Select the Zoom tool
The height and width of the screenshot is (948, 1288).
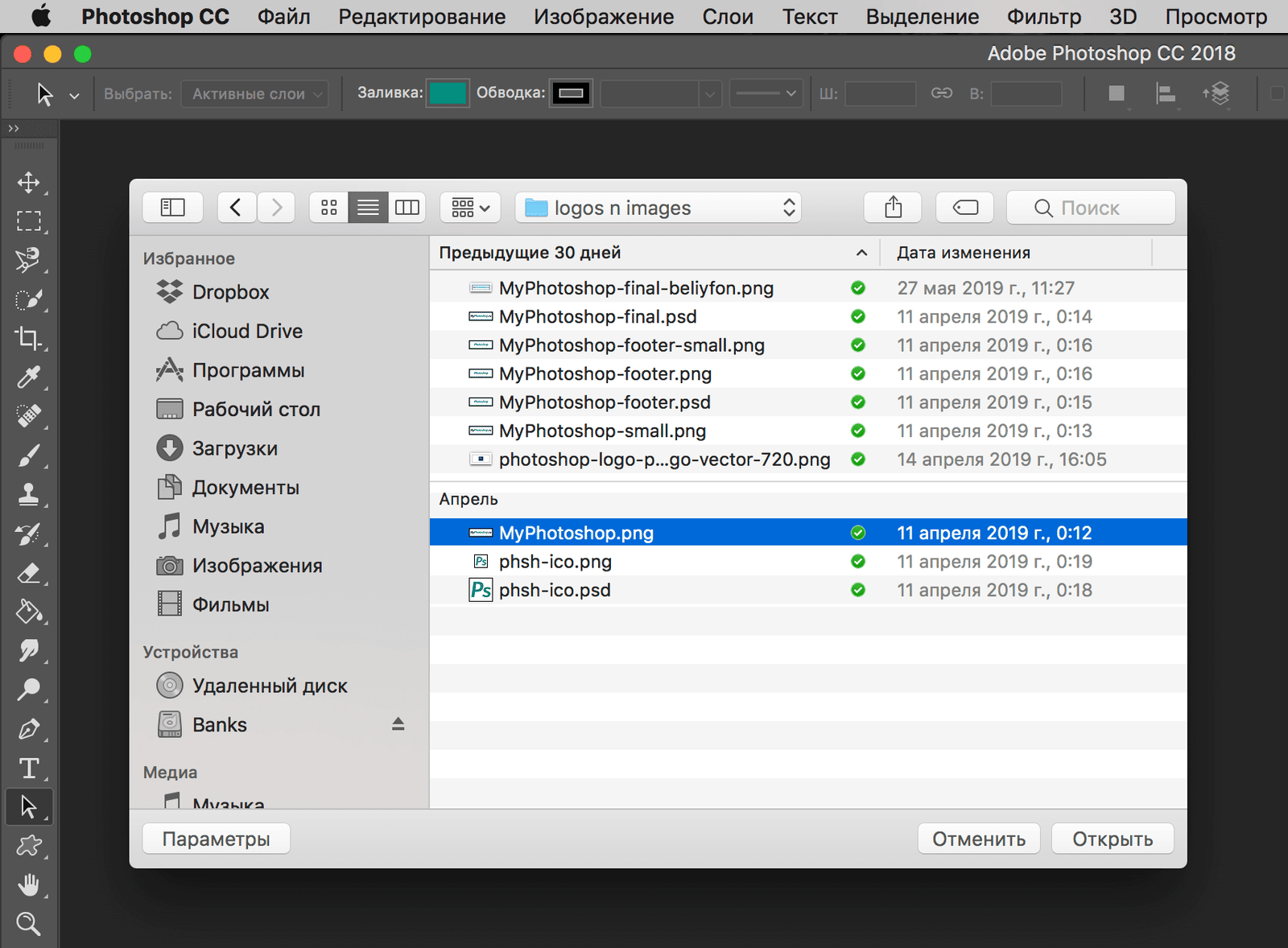29,924
